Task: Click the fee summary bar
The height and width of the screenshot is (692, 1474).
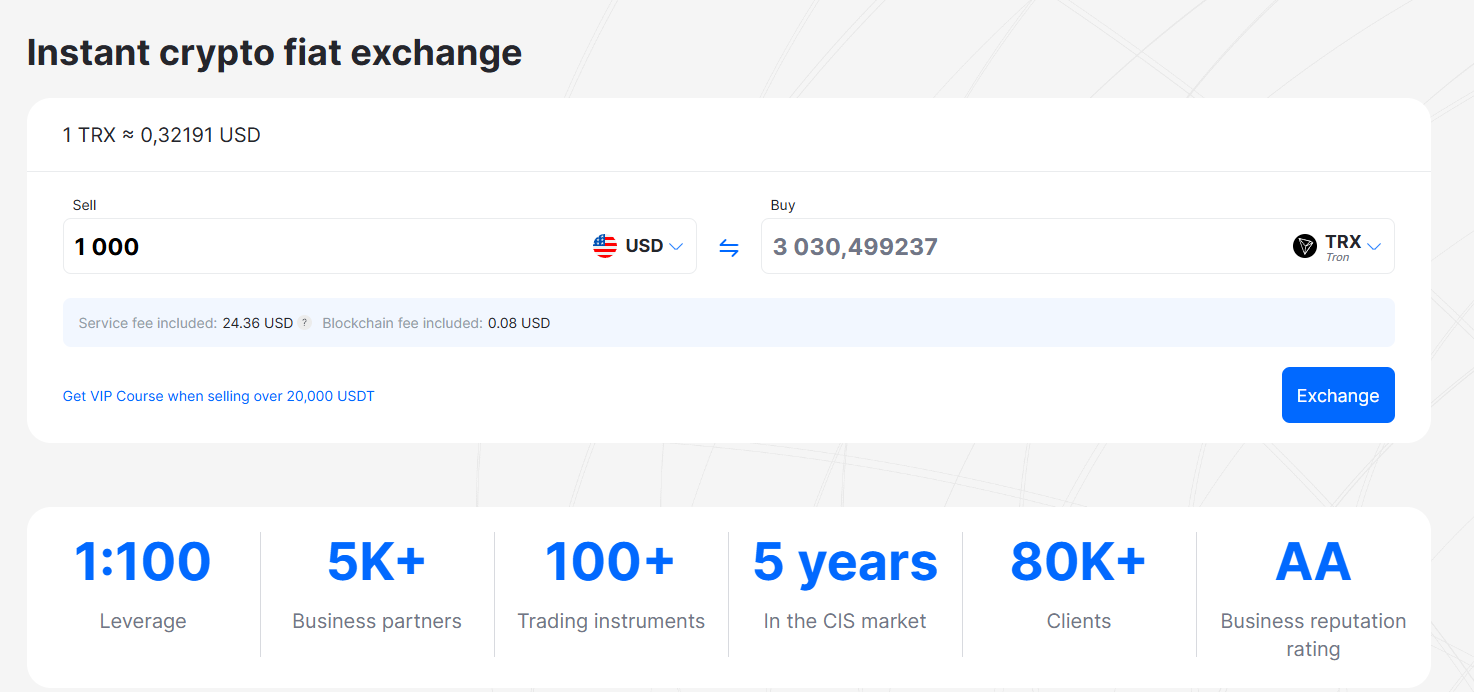Action: [x=727, y=322]
